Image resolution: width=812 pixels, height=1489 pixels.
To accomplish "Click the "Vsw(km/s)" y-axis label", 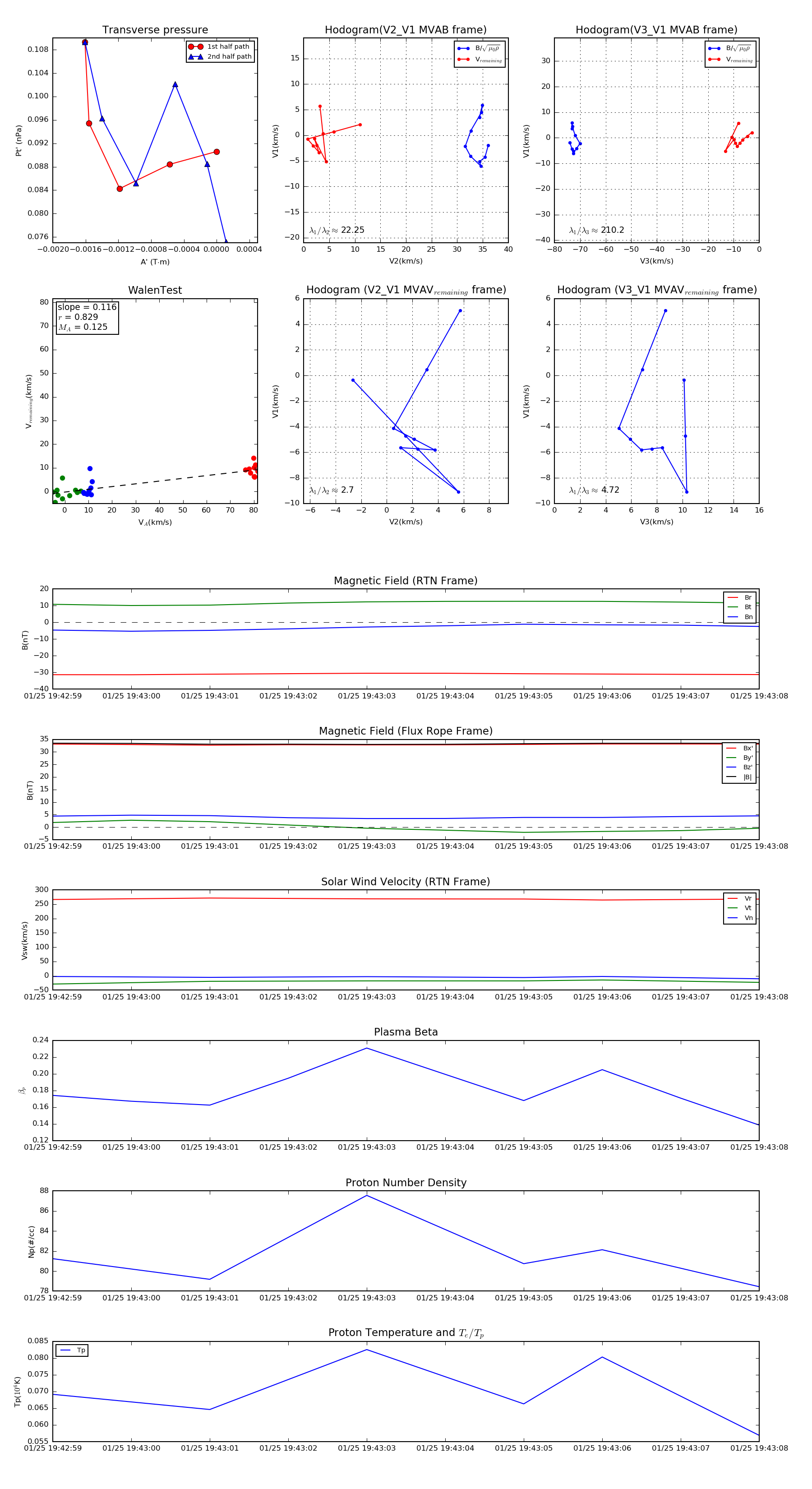I will 24,940.
